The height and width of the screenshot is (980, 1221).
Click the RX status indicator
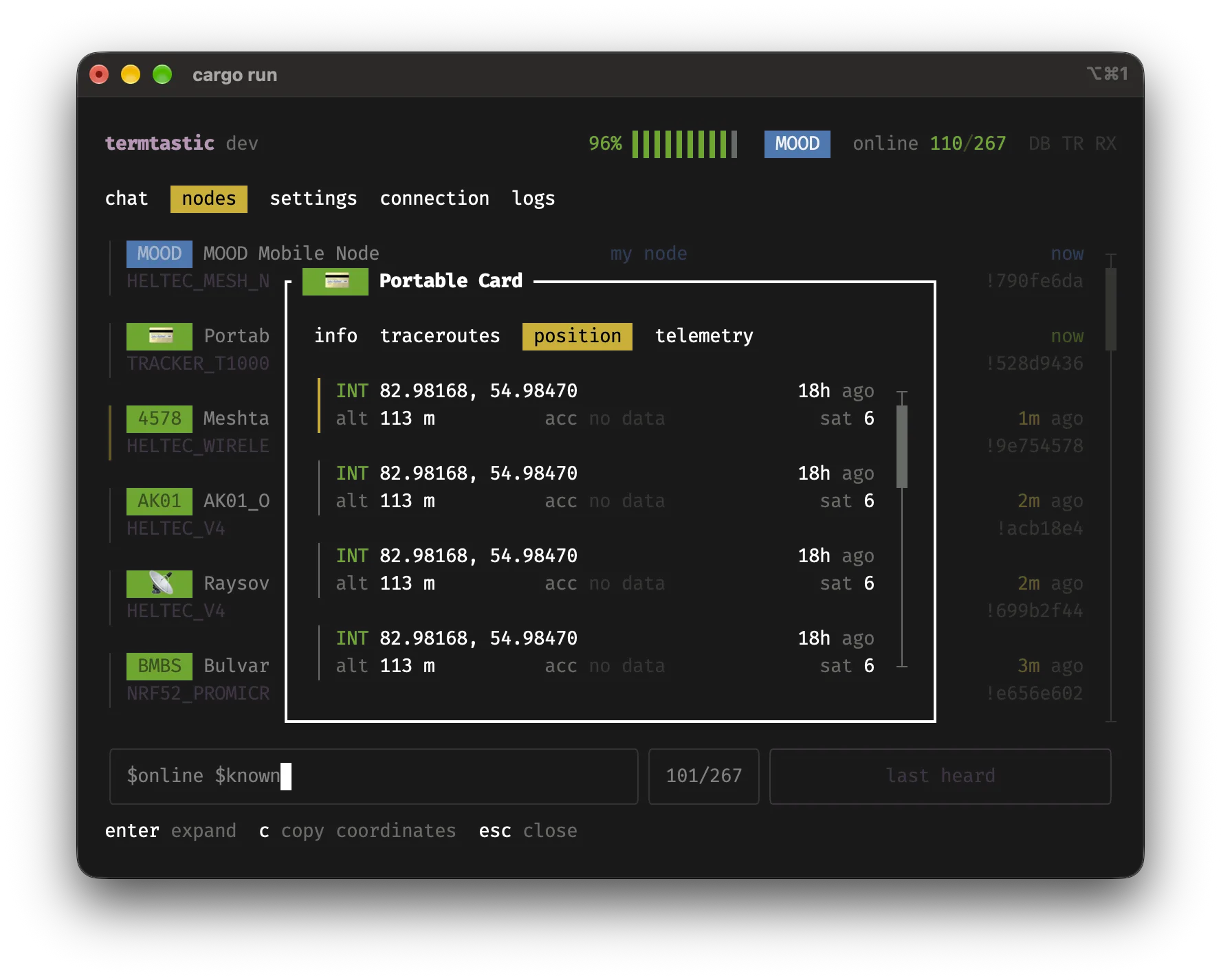1105,144
